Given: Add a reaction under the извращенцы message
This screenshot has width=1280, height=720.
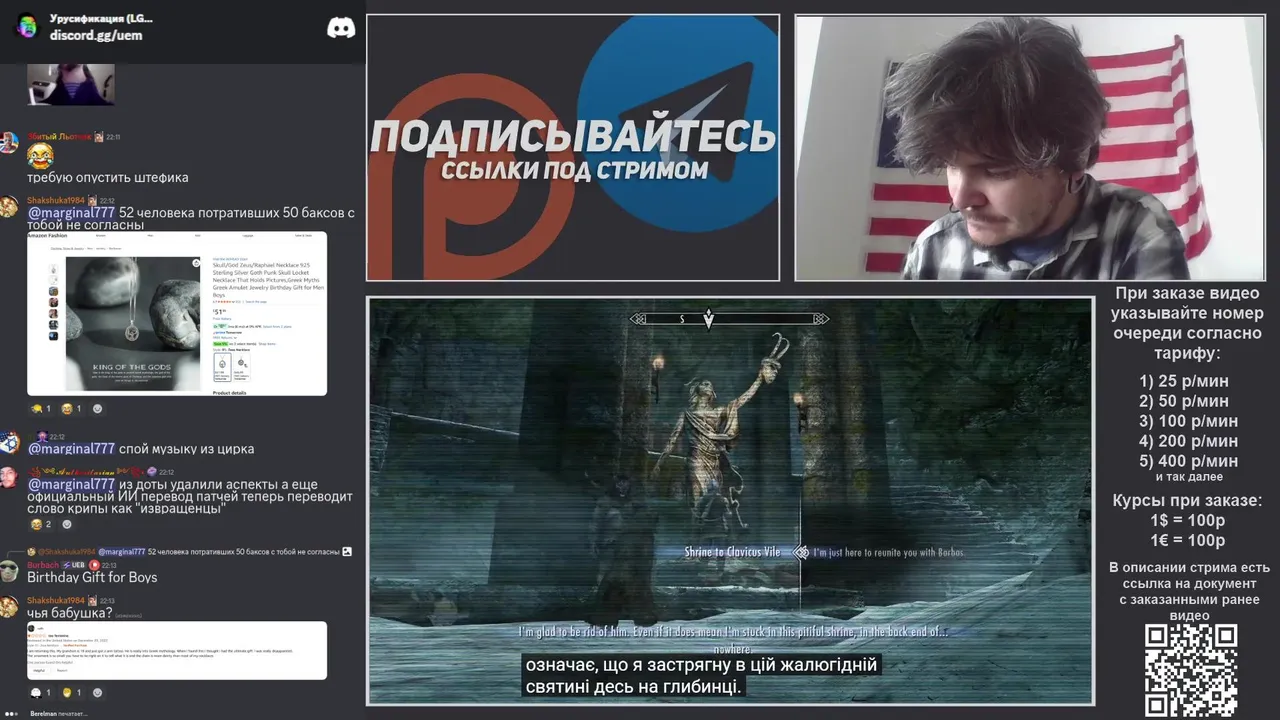Looking at the screenshot, I should click(67, 524).
